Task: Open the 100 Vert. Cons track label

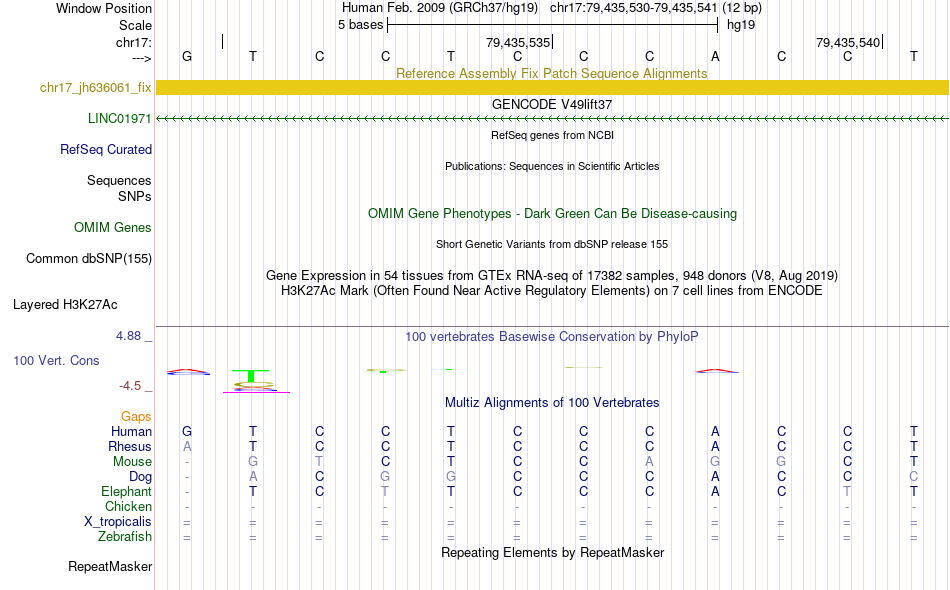Action: coord(56,360)
